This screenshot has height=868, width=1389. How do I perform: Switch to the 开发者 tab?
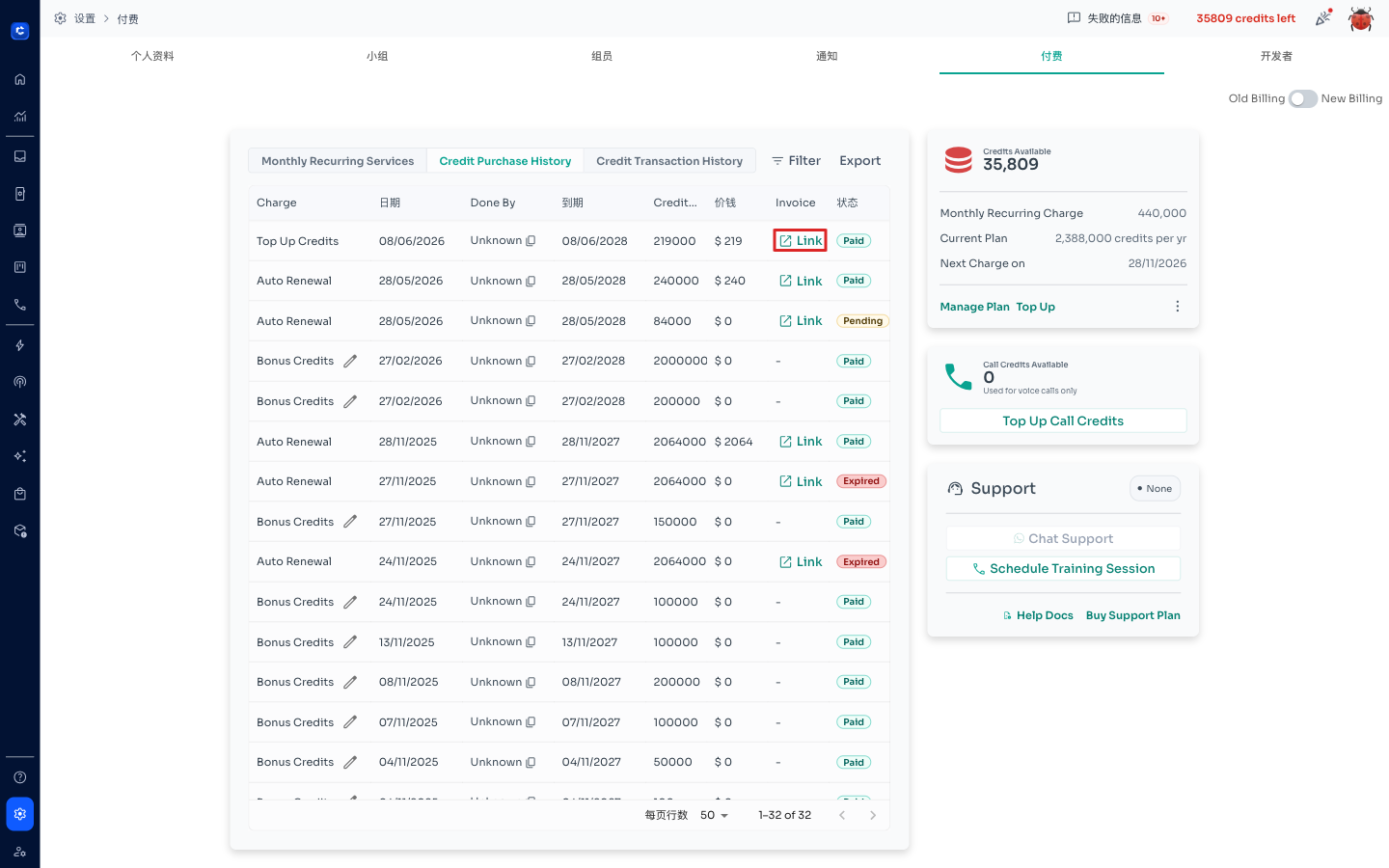(1276, 56)
